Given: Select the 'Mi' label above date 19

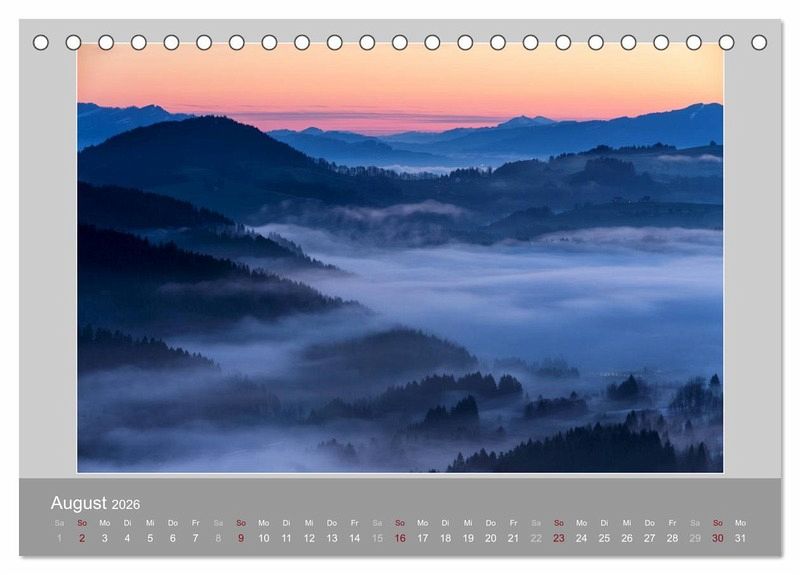Looking at the screenshot, I should [x=468, y=523].
